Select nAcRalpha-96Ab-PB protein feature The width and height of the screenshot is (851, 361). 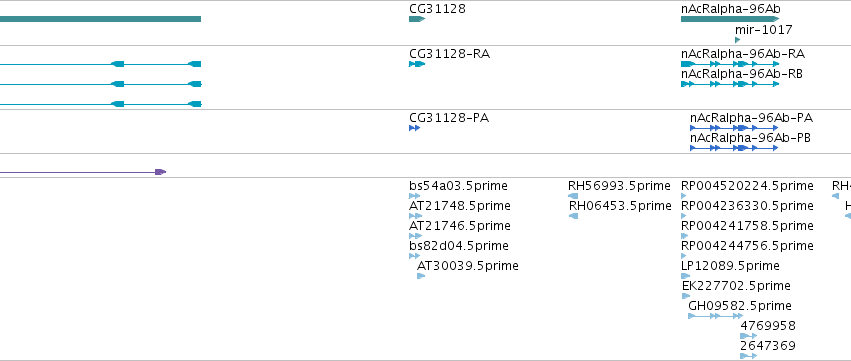click(734, 148)
